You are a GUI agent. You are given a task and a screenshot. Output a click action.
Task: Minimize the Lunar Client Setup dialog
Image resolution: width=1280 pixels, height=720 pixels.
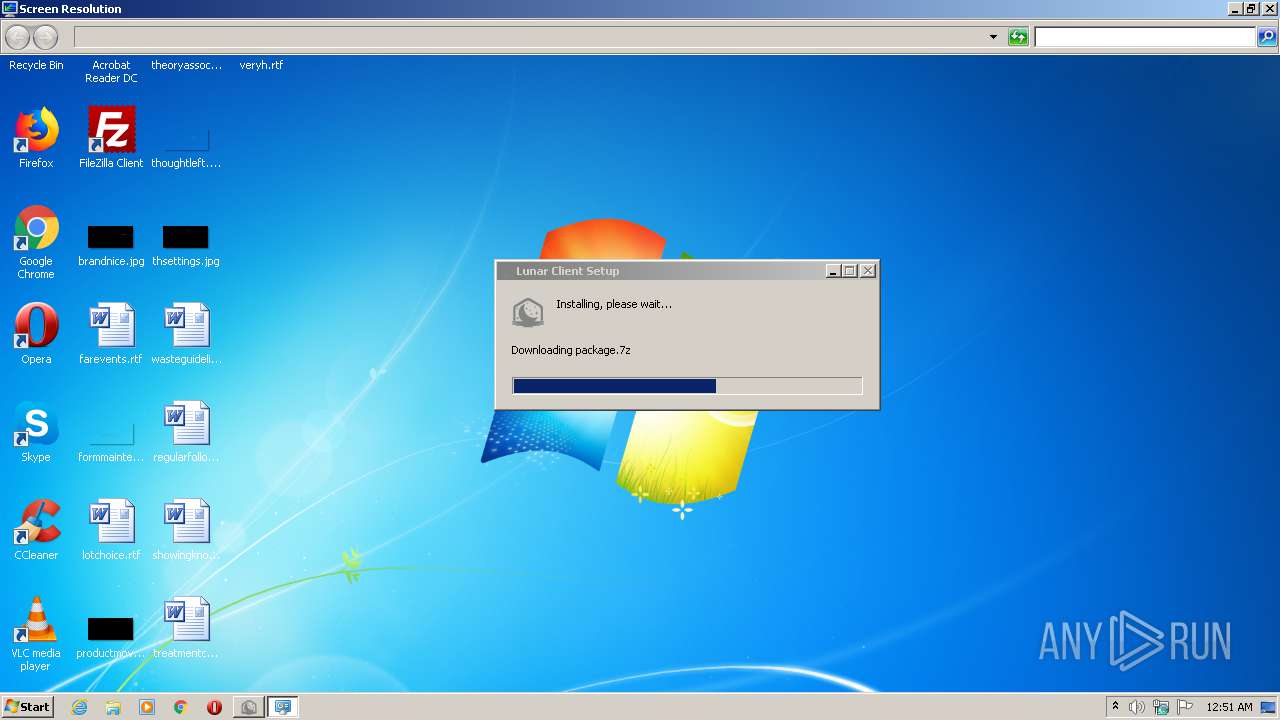(833, 271)
